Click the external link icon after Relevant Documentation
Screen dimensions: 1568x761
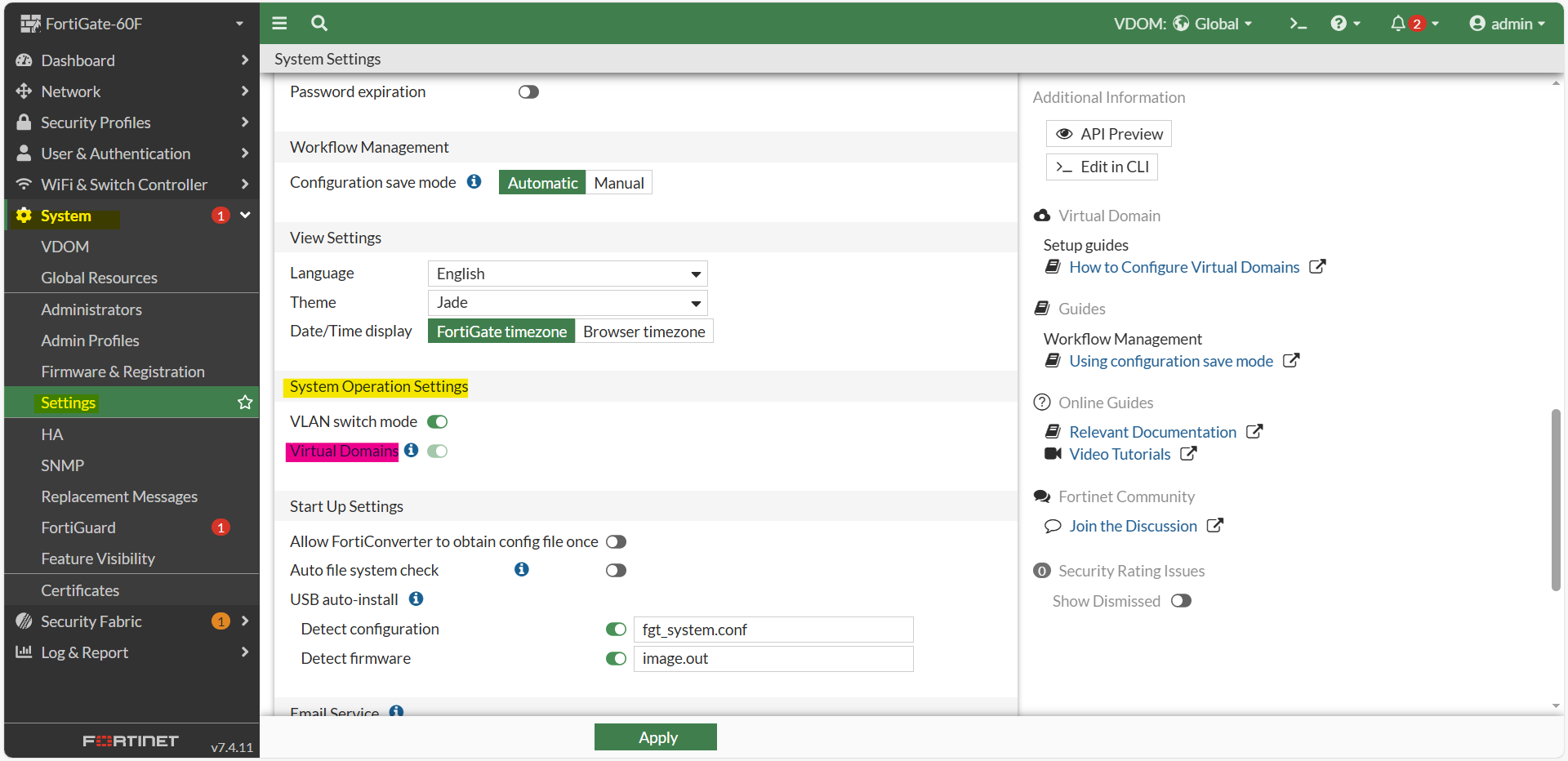click(x=1254, y=432)
